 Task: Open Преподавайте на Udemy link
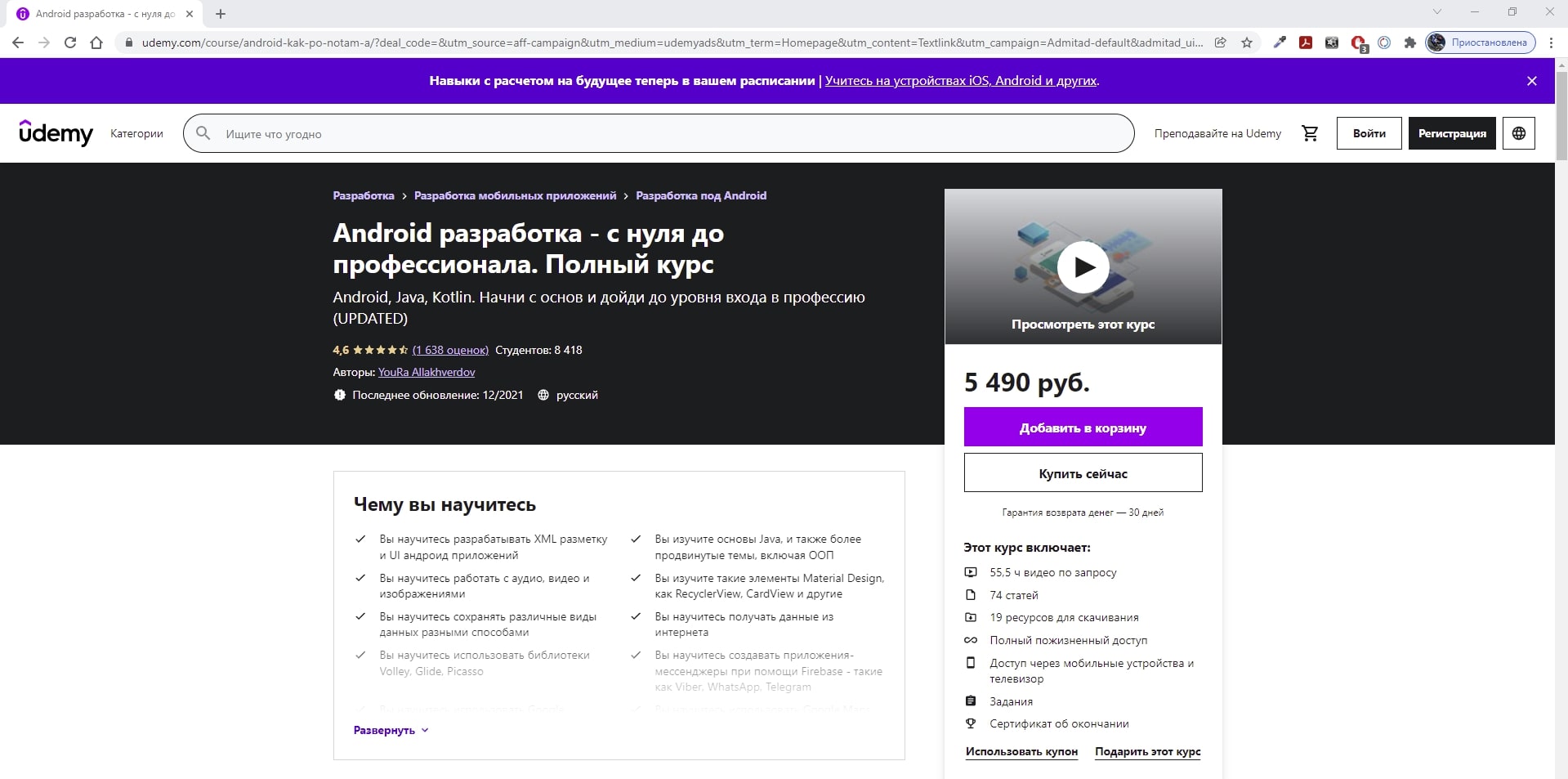click(x=1217, y=133)
